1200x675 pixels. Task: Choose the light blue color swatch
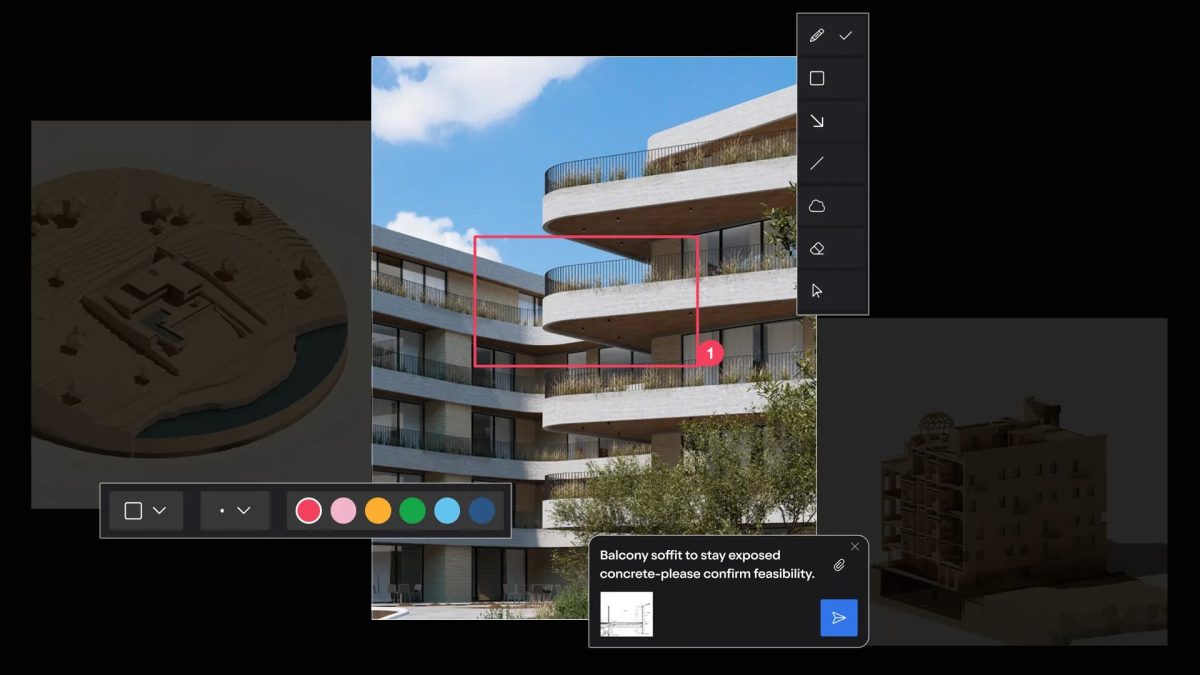(x=447, y=511)
